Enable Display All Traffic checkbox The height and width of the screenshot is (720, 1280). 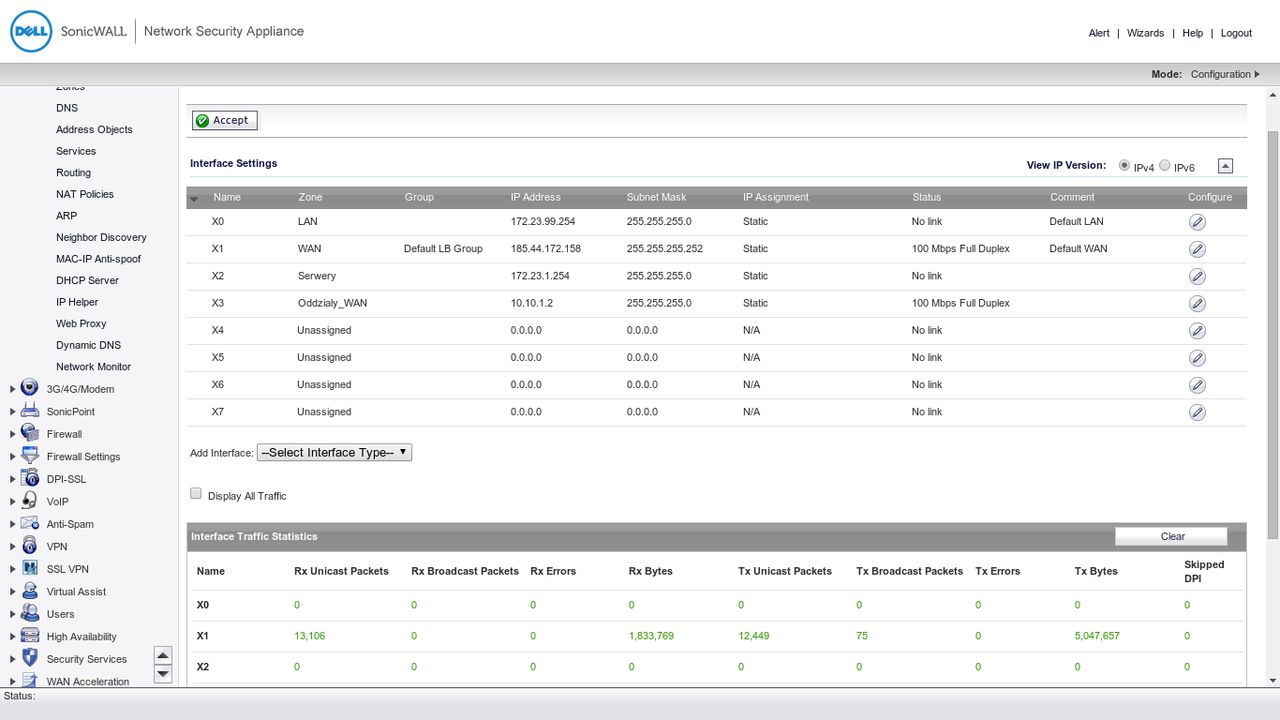click(196, 493)
